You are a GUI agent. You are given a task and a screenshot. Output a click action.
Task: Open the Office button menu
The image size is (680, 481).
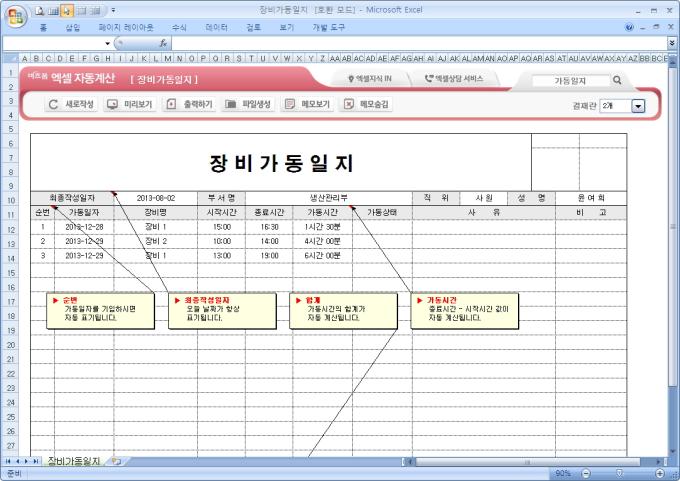coord(16,16)
